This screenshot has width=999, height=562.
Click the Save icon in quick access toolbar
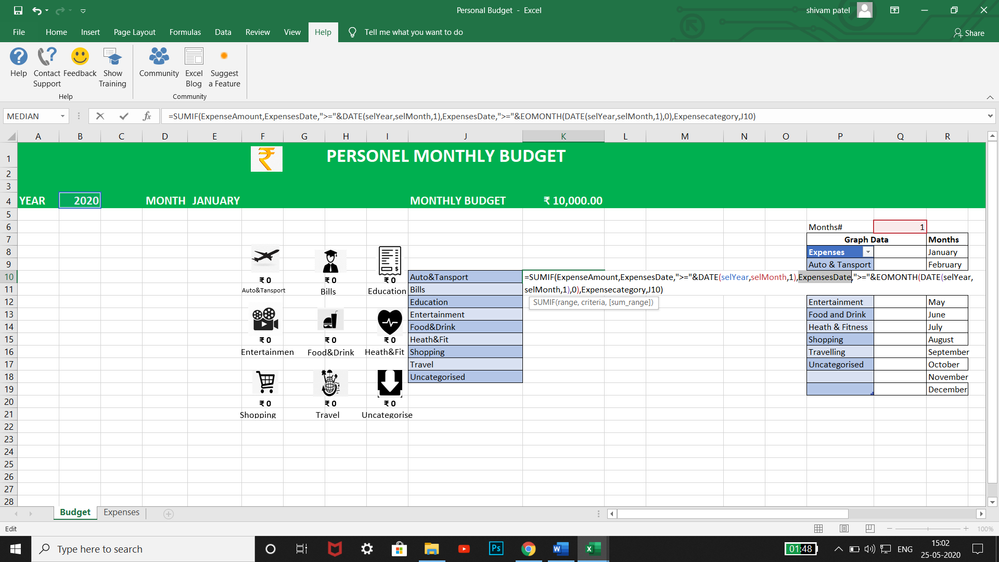point(18,10)
